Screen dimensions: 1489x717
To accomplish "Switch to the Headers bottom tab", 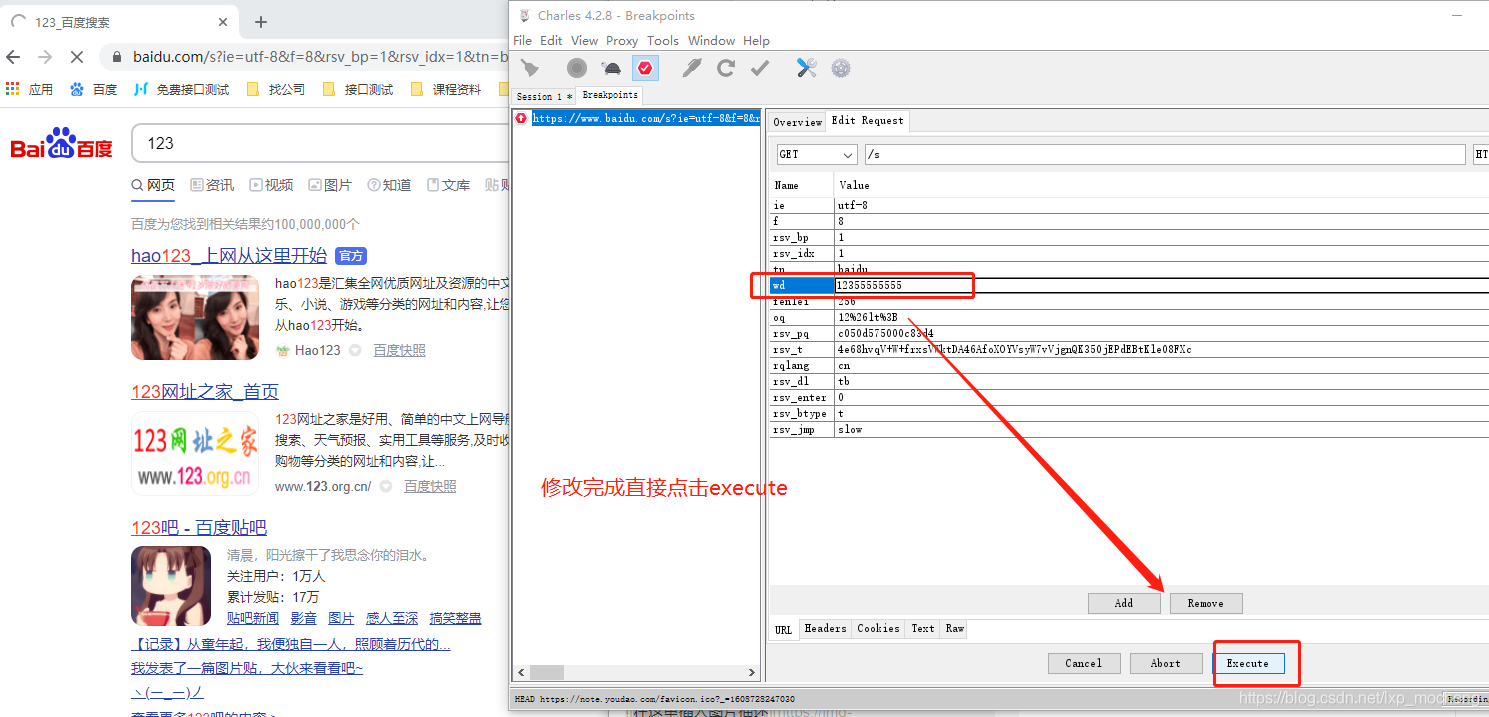I will [825, 629].
